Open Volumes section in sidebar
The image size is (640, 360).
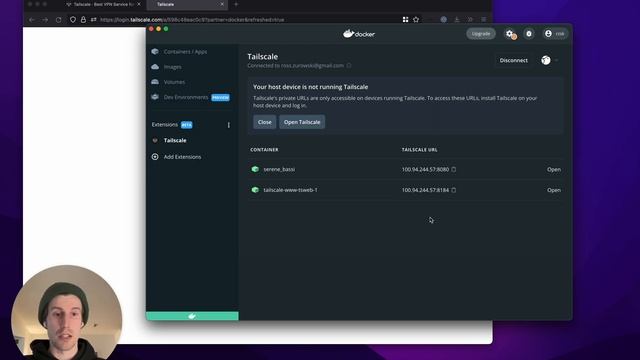click(174, 82)
